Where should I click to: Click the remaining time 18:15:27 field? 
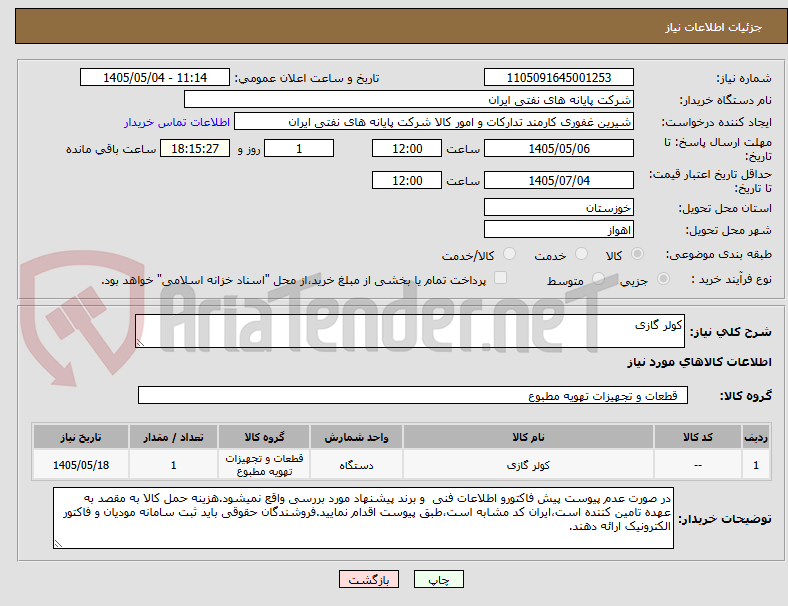click(x=195, y=149)
